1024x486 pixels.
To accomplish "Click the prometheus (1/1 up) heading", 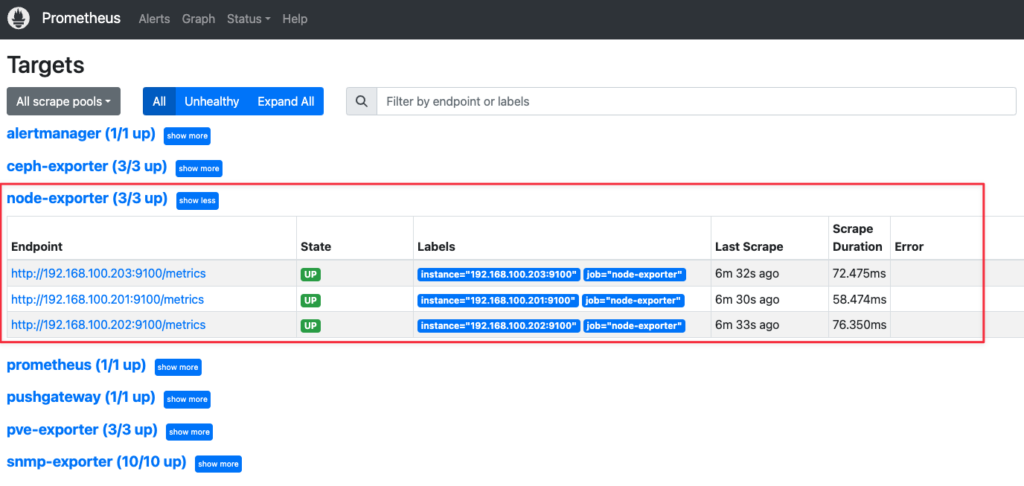I will click(76, 365).
